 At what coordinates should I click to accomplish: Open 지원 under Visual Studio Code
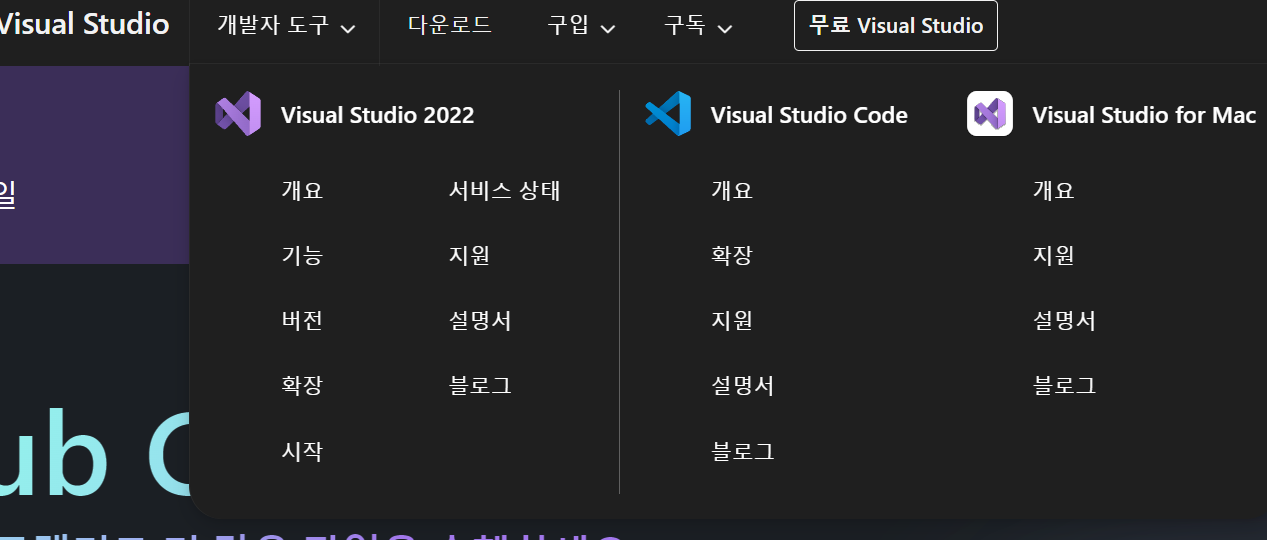732,320
